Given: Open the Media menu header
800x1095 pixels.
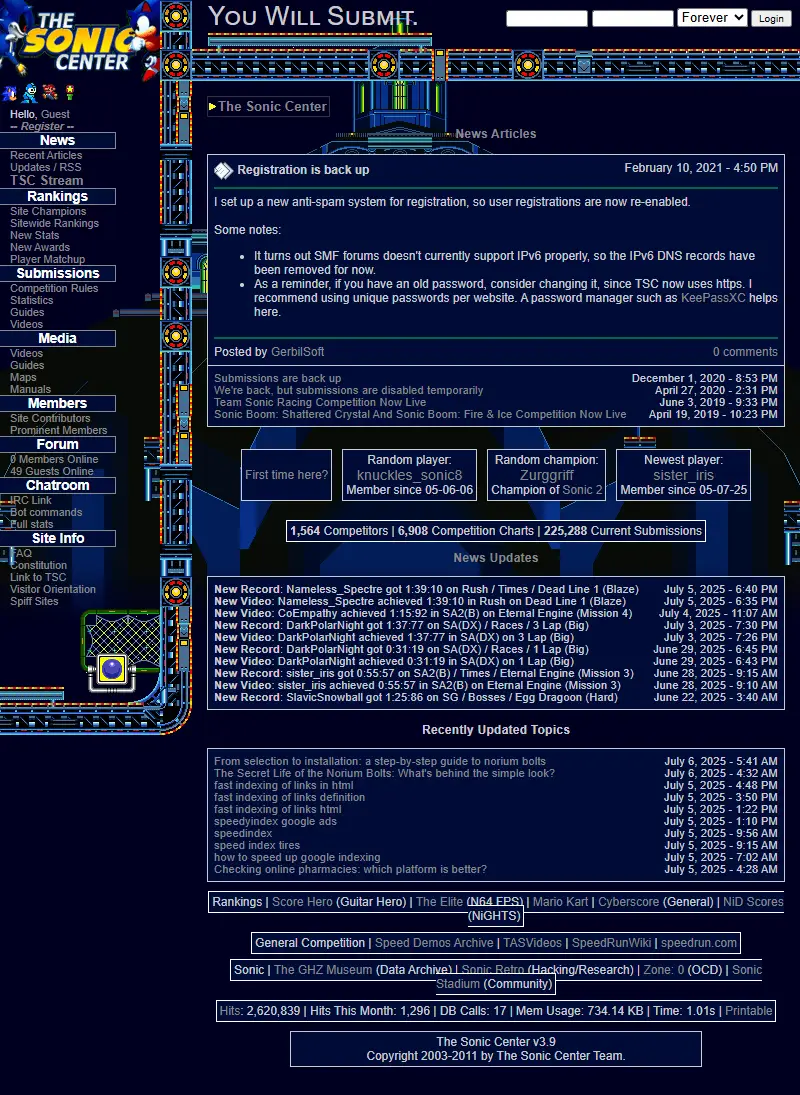Looking at the screenshot, I should point(57,338).
